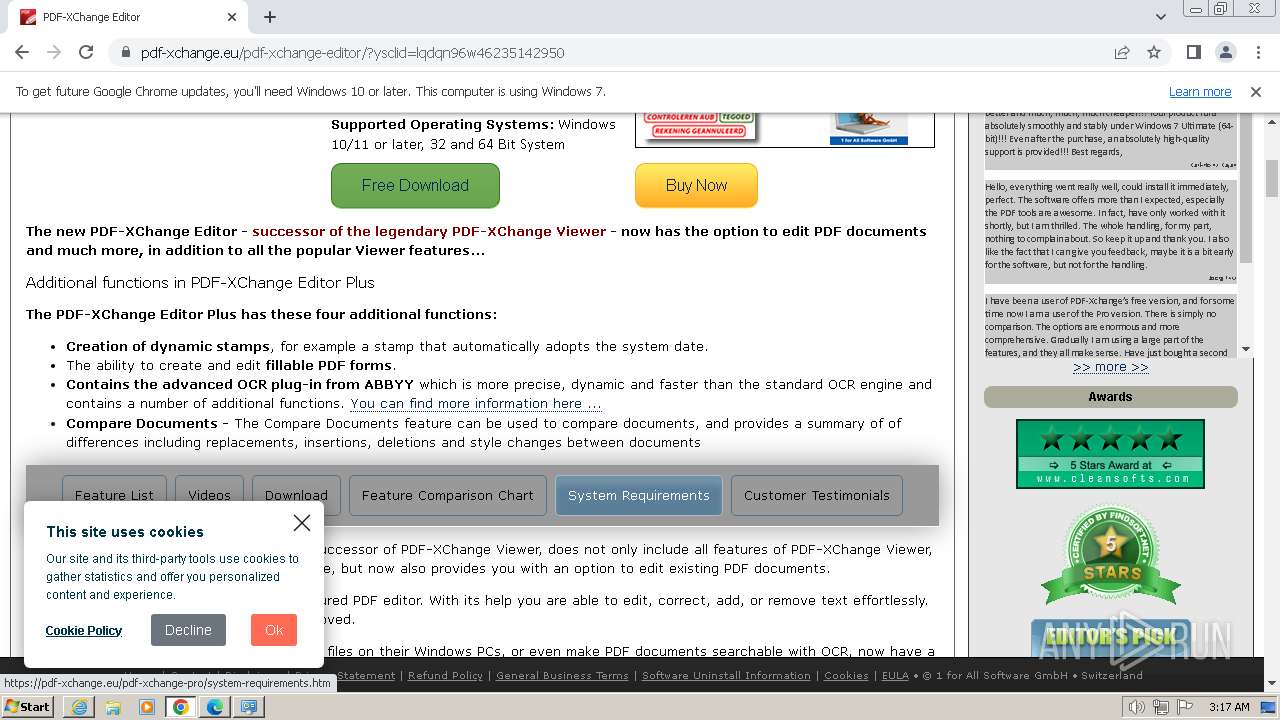Open Microsoft Edge from the taskbar
The width and height of the screenshot is (1280, 720).
click(x=215, y=706)
